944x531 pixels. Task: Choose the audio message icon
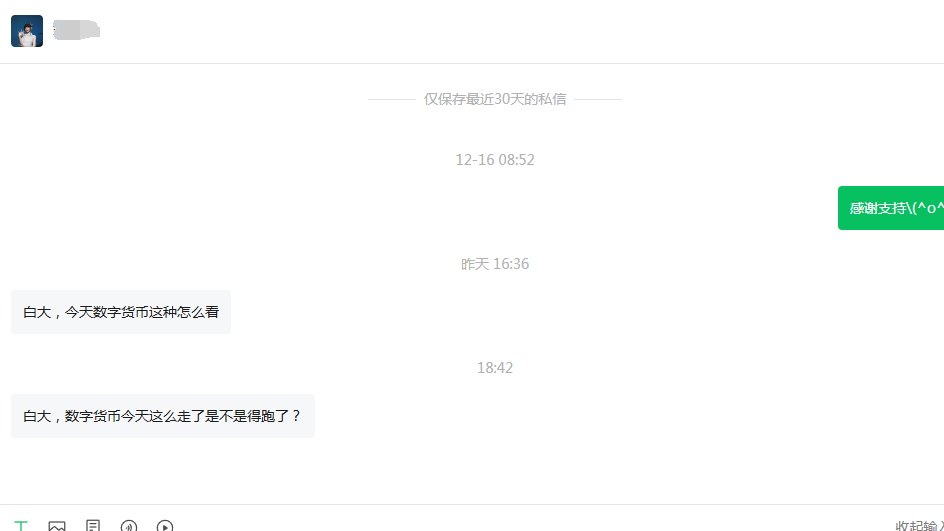point(129,526)
